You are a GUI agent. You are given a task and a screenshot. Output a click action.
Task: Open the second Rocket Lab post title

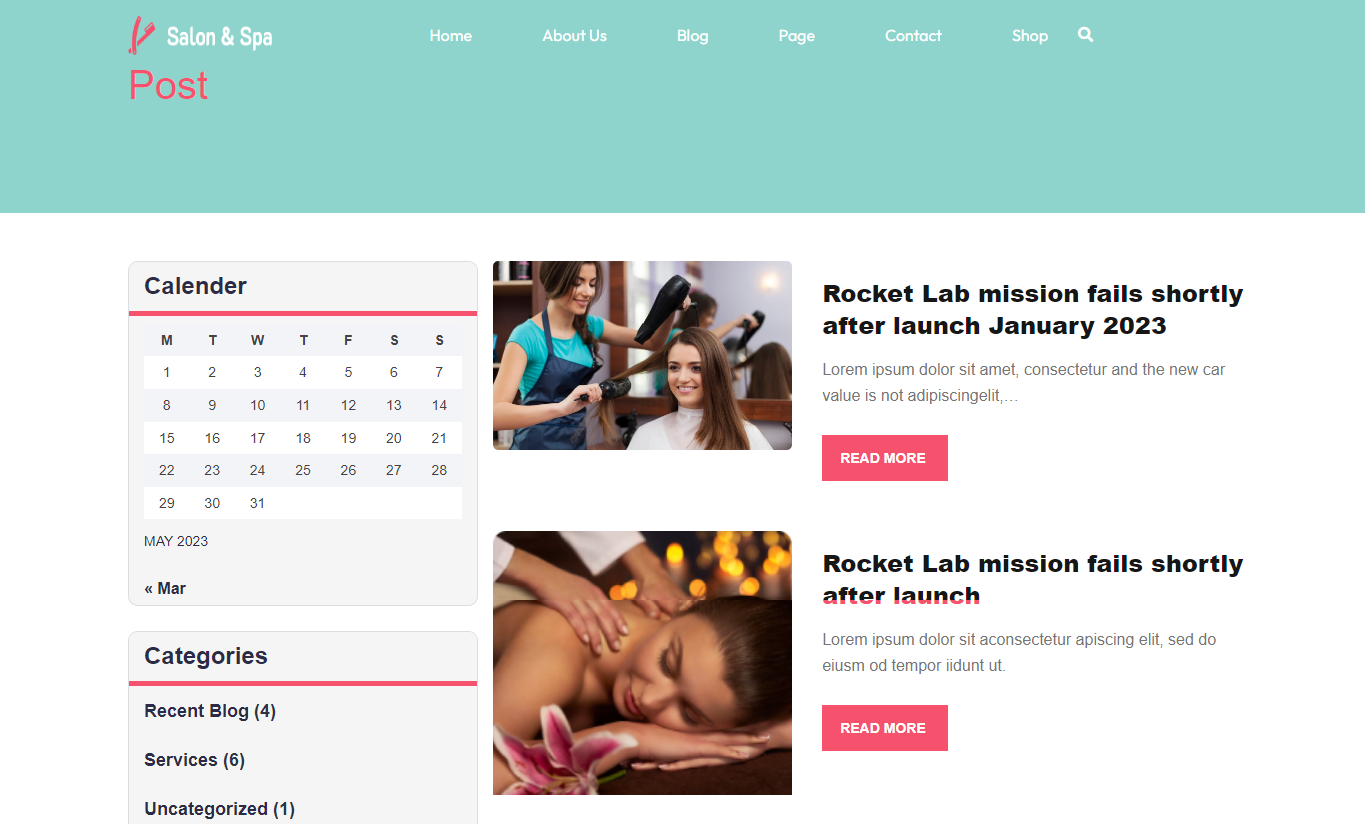pos(1033,580)
